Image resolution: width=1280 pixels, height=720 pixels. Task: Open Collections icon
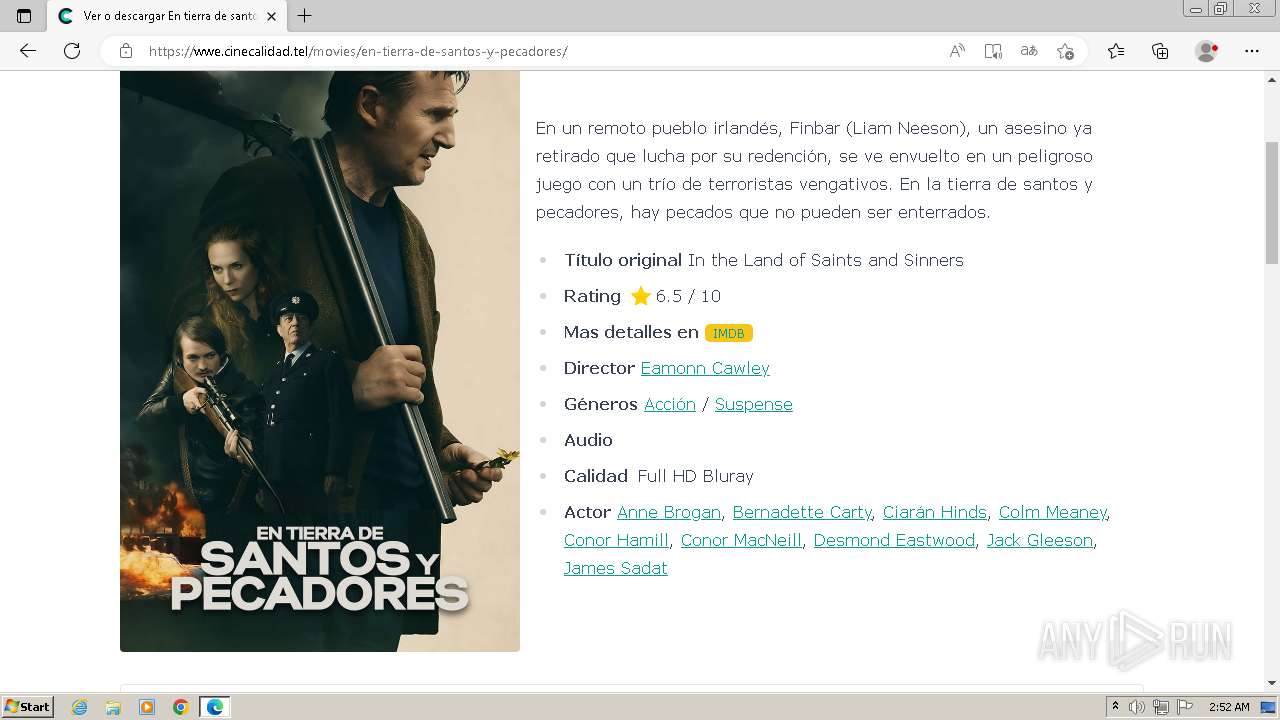coord(1160,51)
